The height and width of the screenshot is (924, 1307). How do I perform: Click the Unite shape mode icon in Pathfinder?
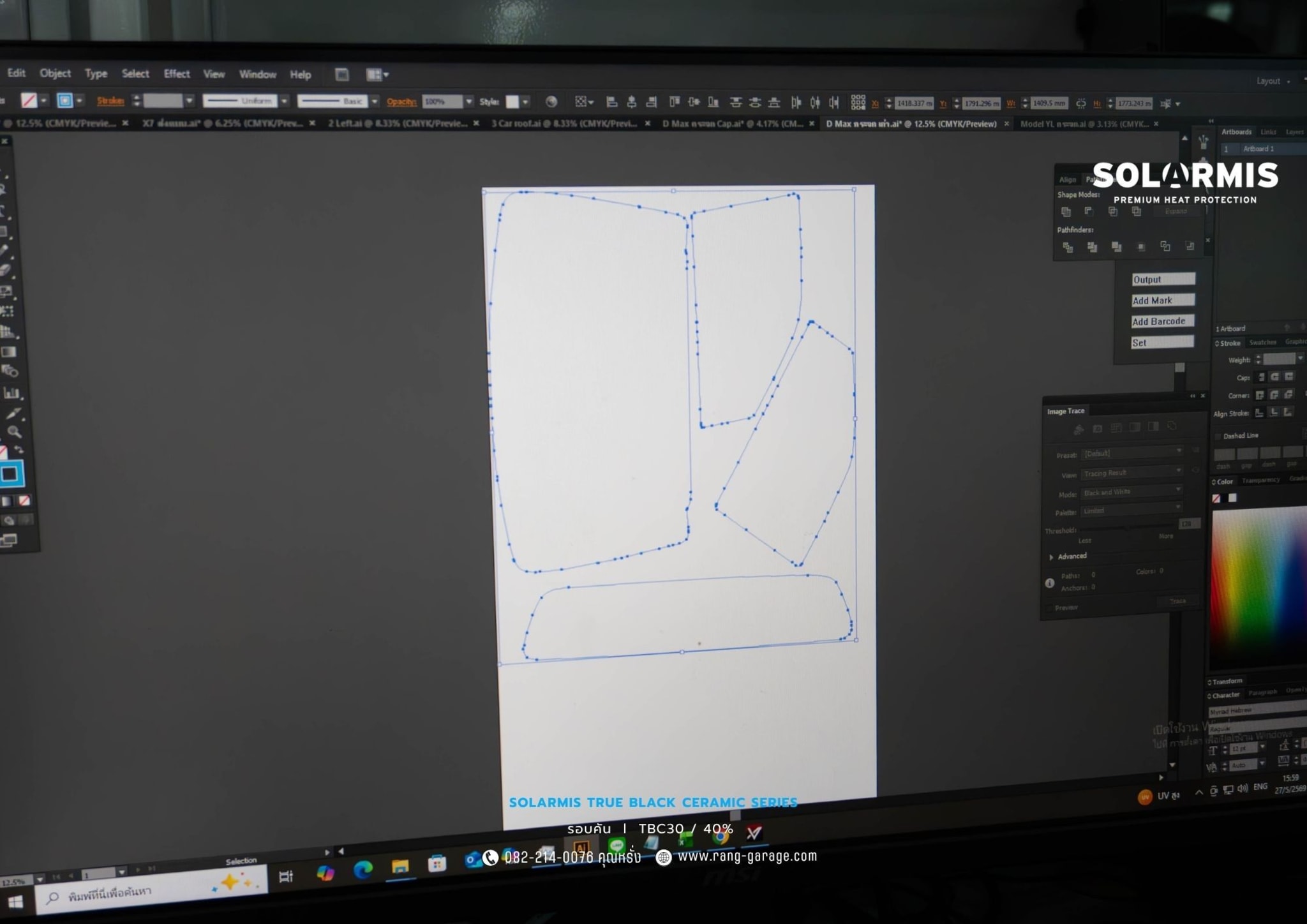[x=1066, y=211]
